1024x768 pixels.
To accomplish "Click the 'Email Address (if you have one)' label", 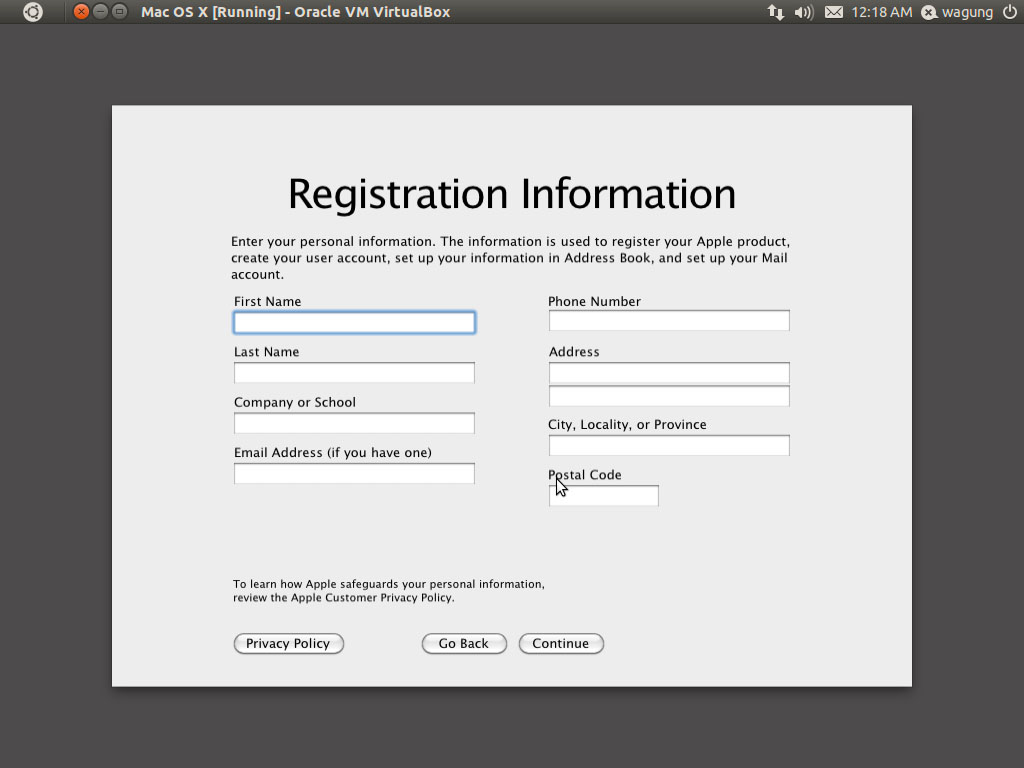I will (333, 452).
